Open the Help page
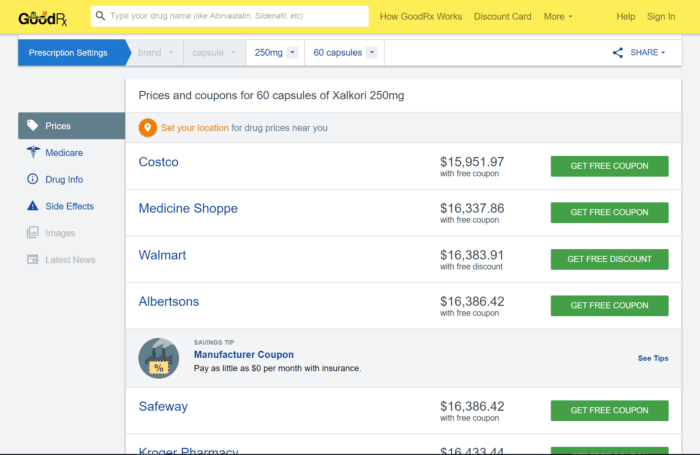The height and width of the screenshot is (455, 700). [x=625, y=17]
